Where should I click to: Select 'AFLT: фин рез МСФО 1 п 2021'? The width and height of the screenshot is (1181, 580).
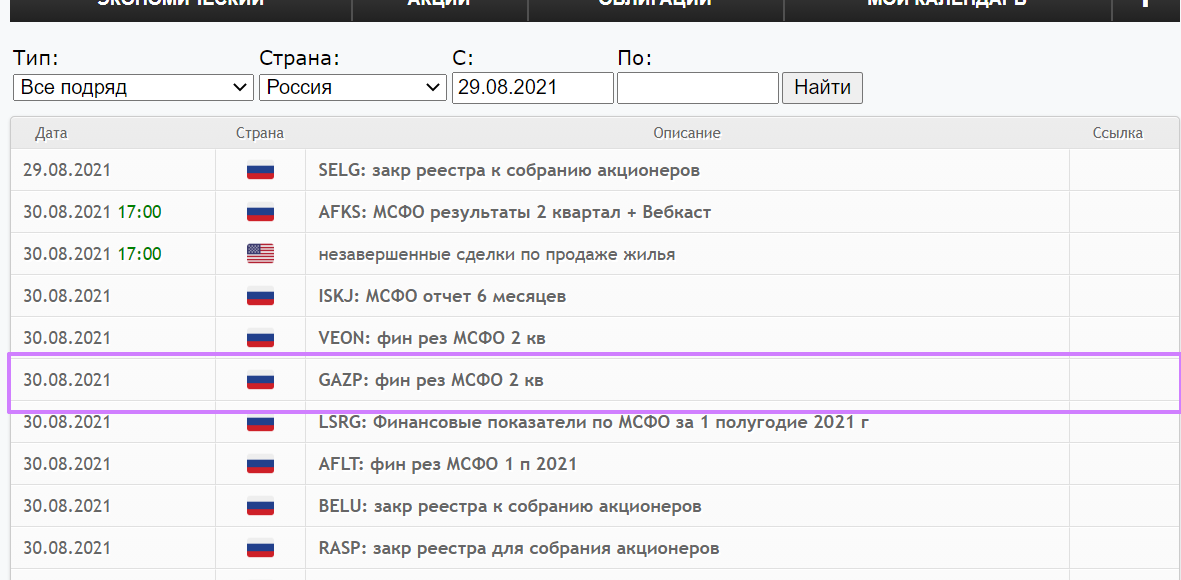448,465
